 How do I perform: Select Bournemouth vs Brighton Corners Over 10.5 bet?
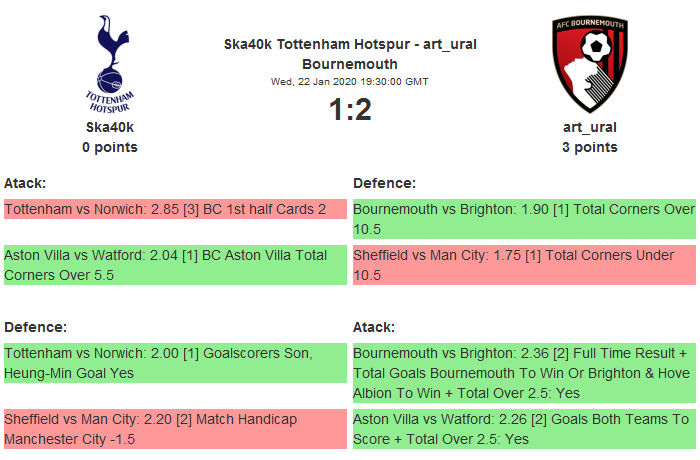[524, 219]
